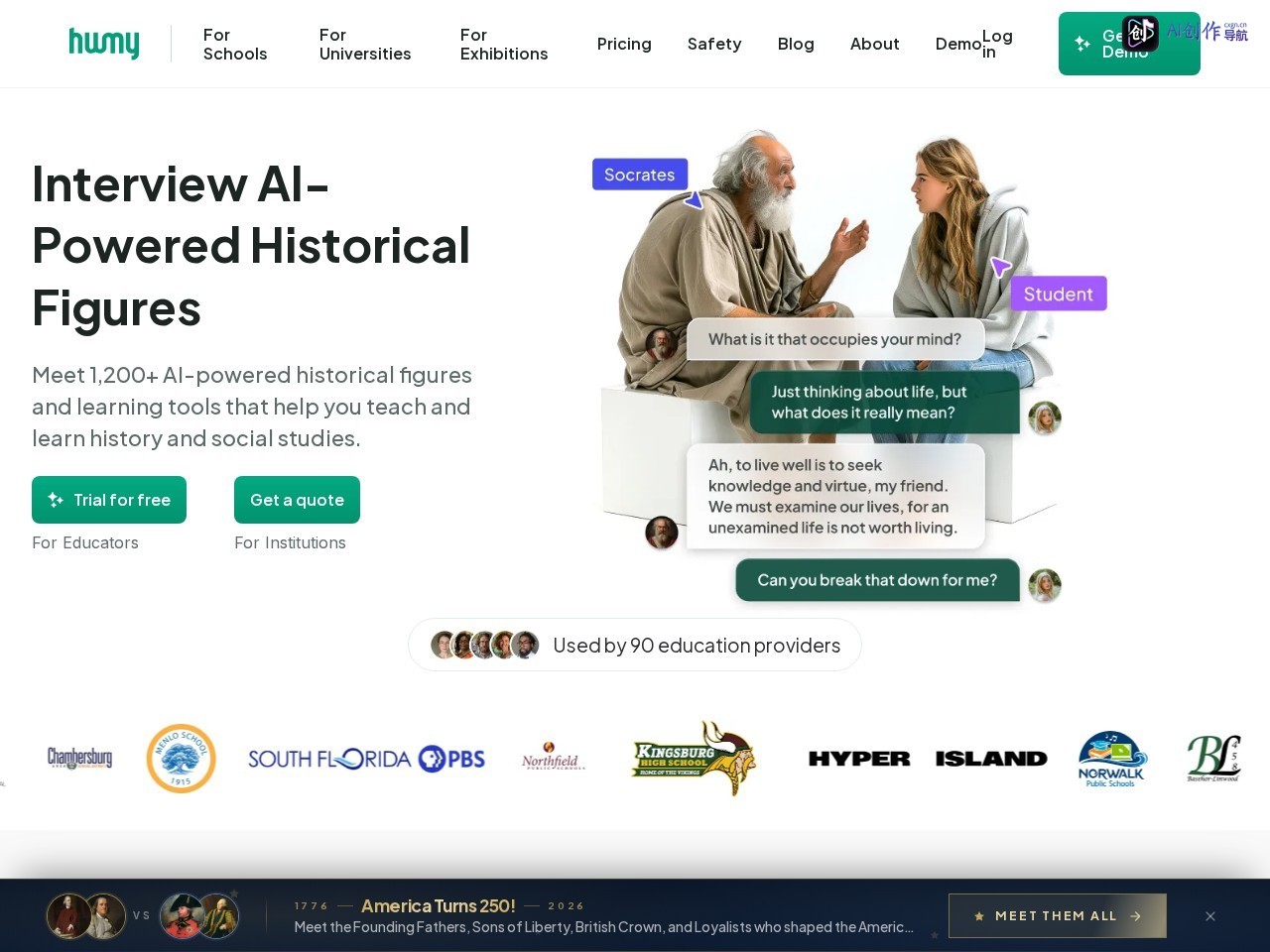Click the Meet Them All button
1270x952 pixels.
coord(1058,916)
